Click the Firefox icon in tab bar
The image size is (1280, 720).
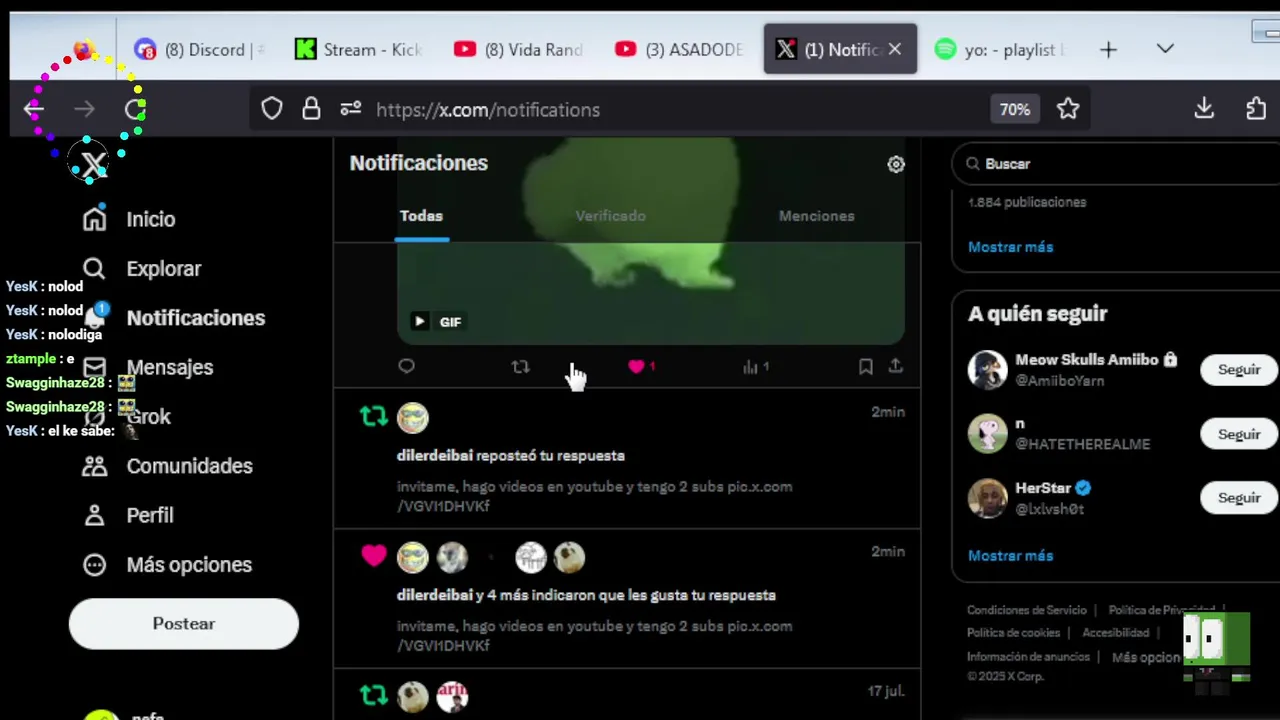[x=84, y=49]
